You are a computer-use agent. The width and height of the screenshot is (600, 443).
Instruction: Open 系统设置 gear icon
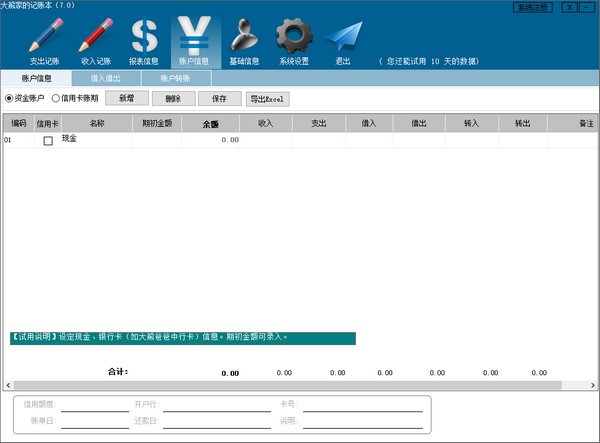coord(294,41)
